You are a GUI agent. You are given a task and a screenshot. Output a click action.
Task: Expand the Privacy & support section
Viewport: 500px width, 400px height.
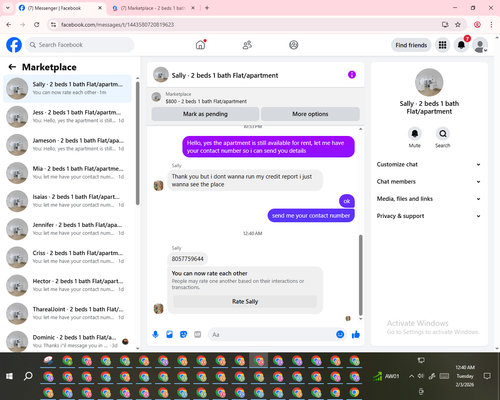[x=429, y=216]
